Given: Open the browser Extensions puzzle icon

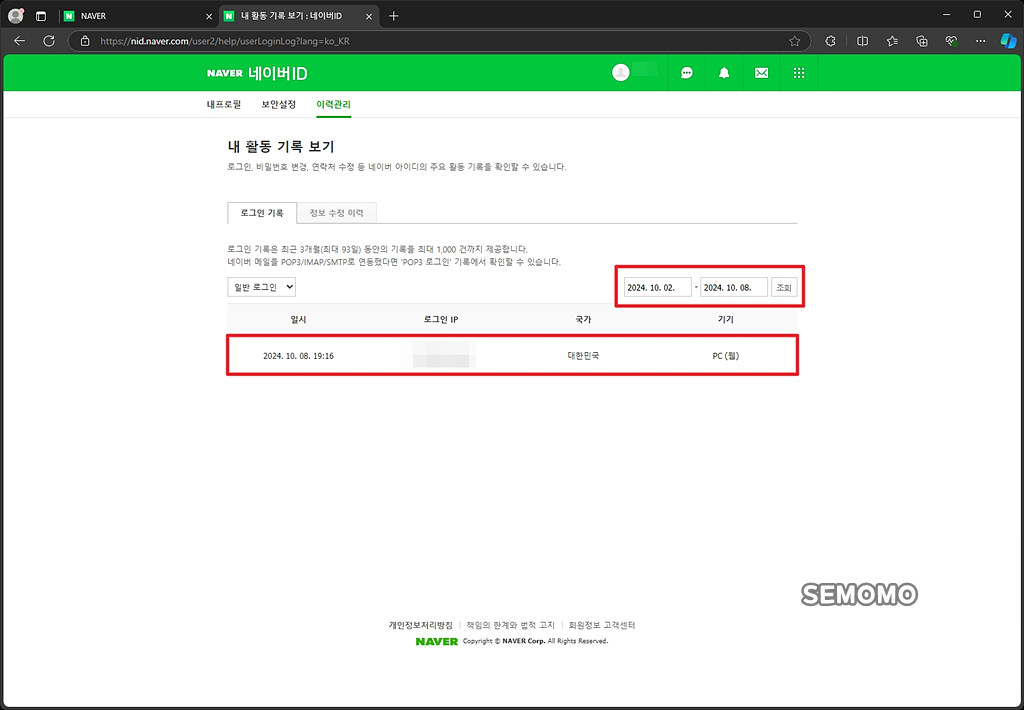Looking at the screenshot, I should click(830, 41).
